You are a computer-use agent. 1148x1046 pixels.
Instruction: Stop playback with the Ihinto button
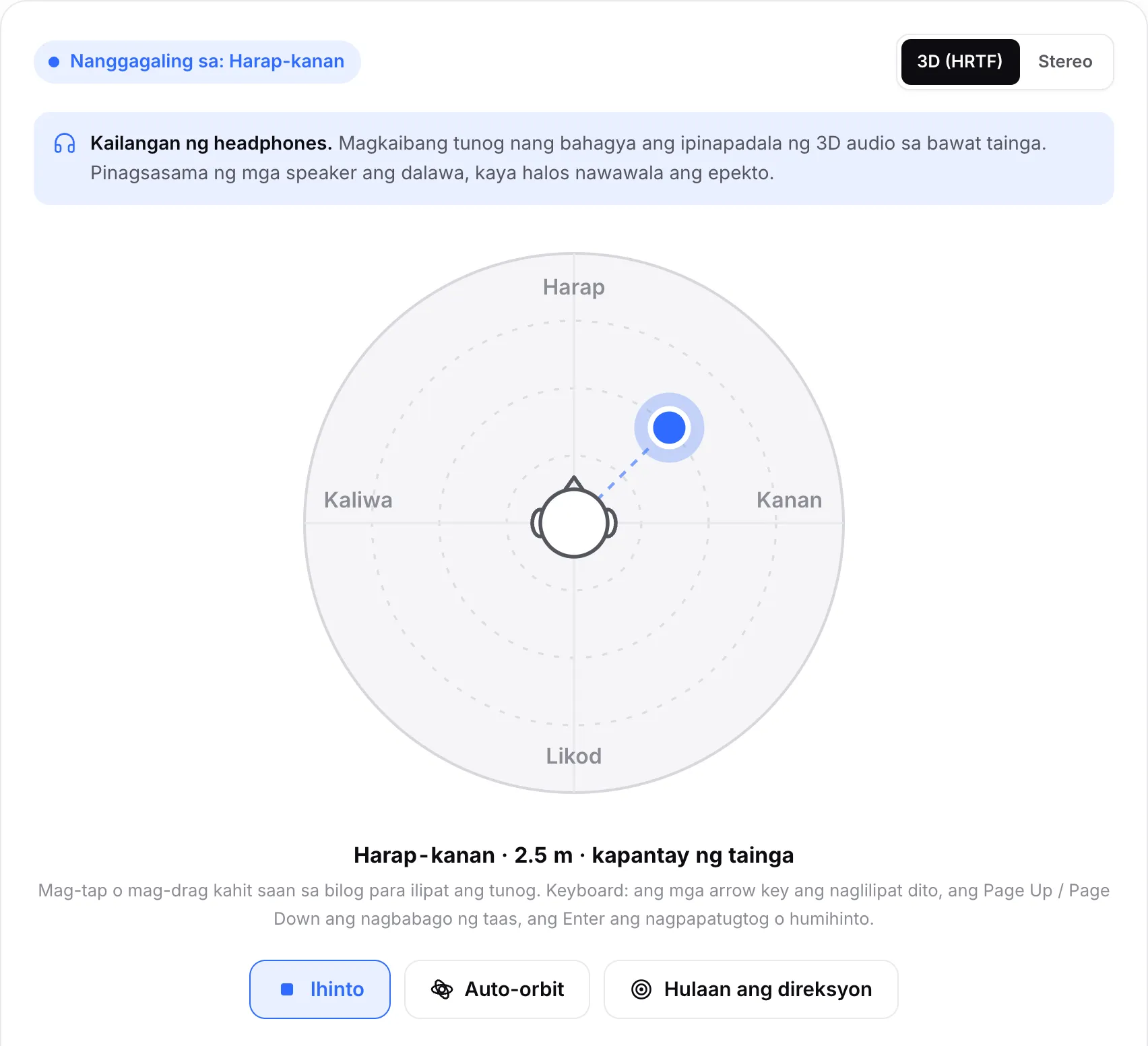click(x=320, y=989)
